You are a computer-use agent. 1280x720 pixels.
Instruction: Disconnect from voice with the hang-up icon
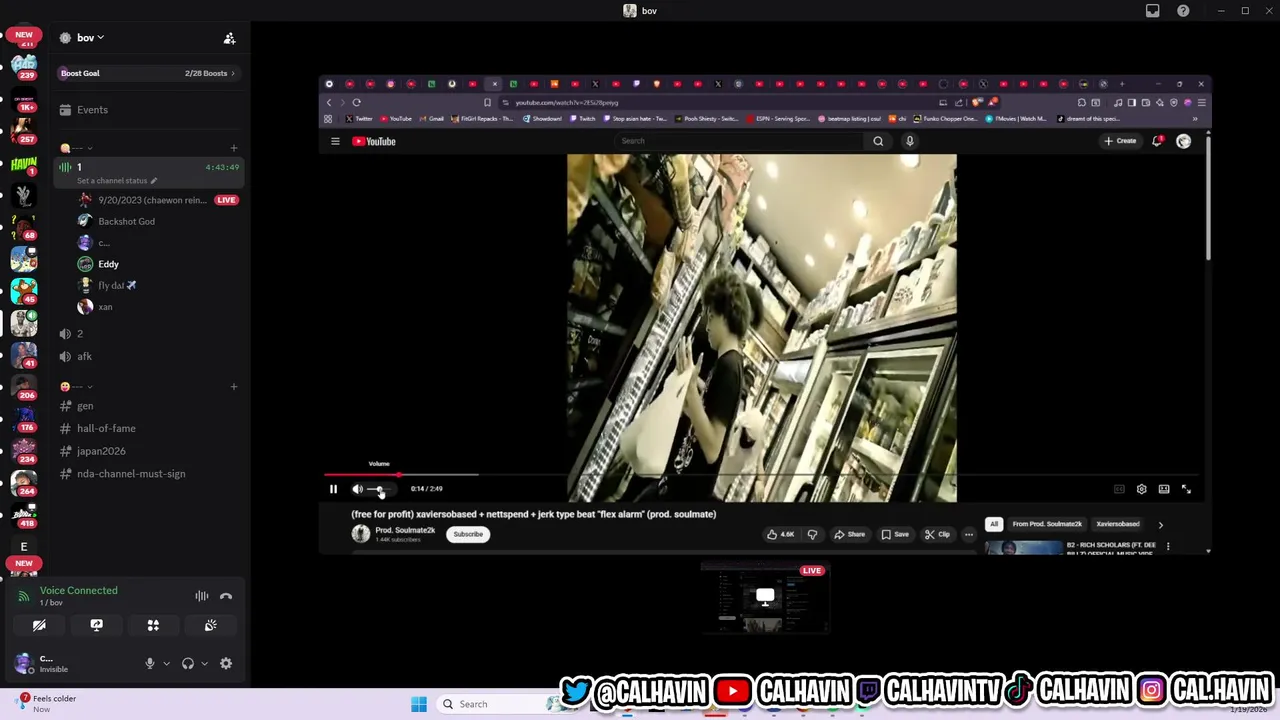tap(226, 596)
